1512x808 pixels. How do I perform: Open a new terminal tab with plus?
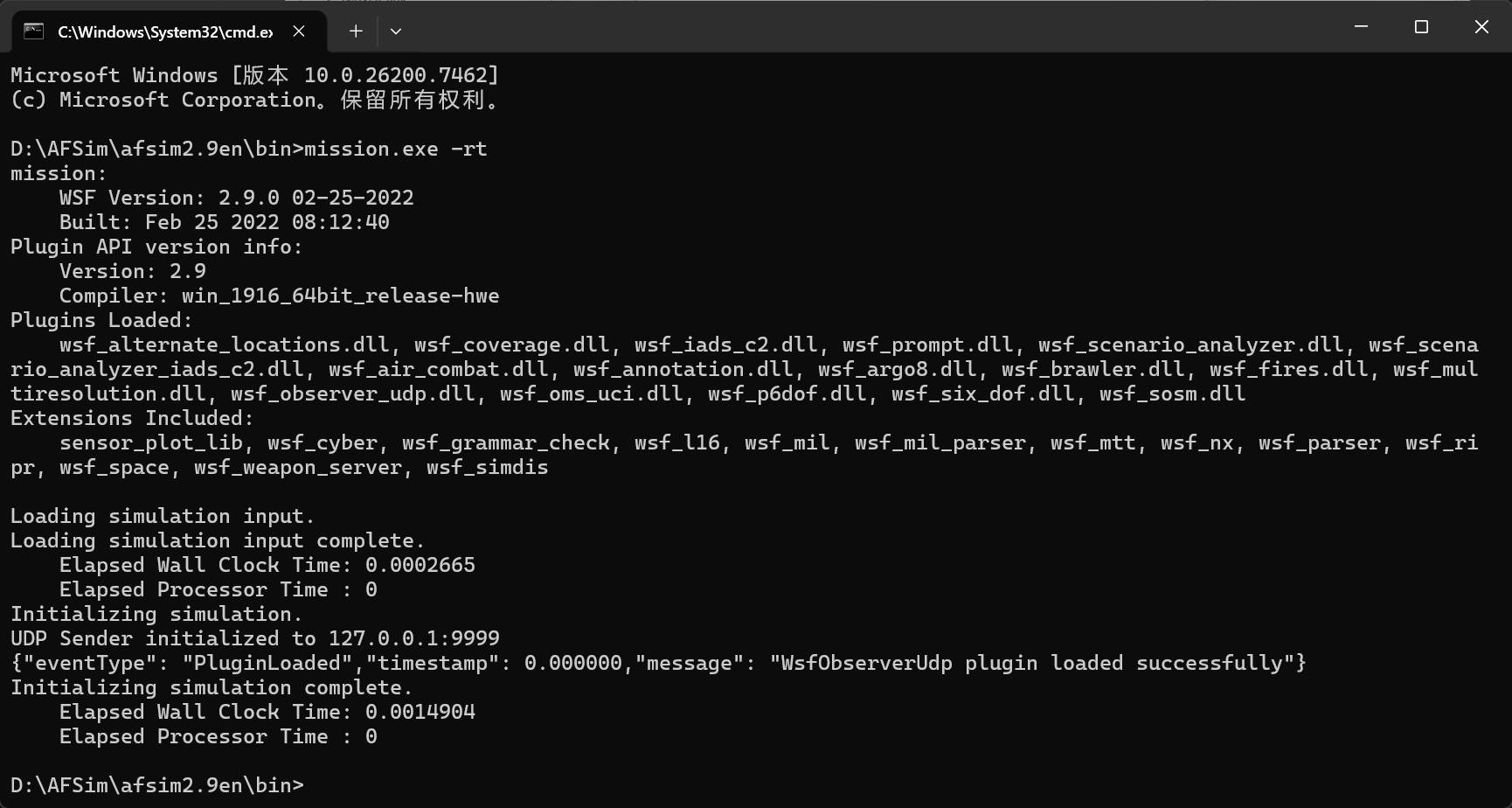click(x=356, y=31)
